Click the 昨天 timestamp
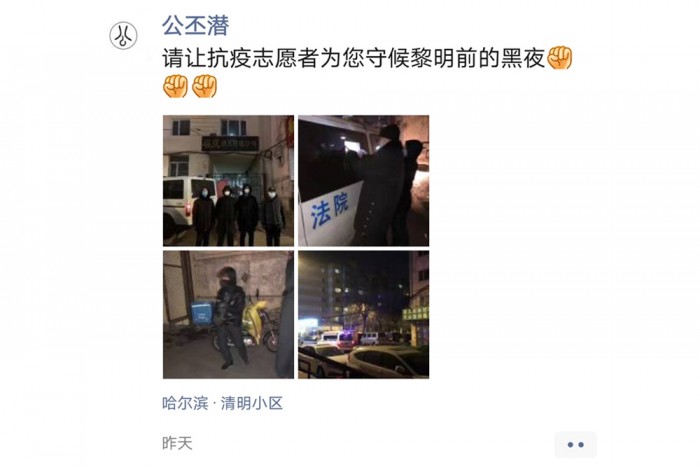Viewport: 700px width, 467px height. [177, 443]
